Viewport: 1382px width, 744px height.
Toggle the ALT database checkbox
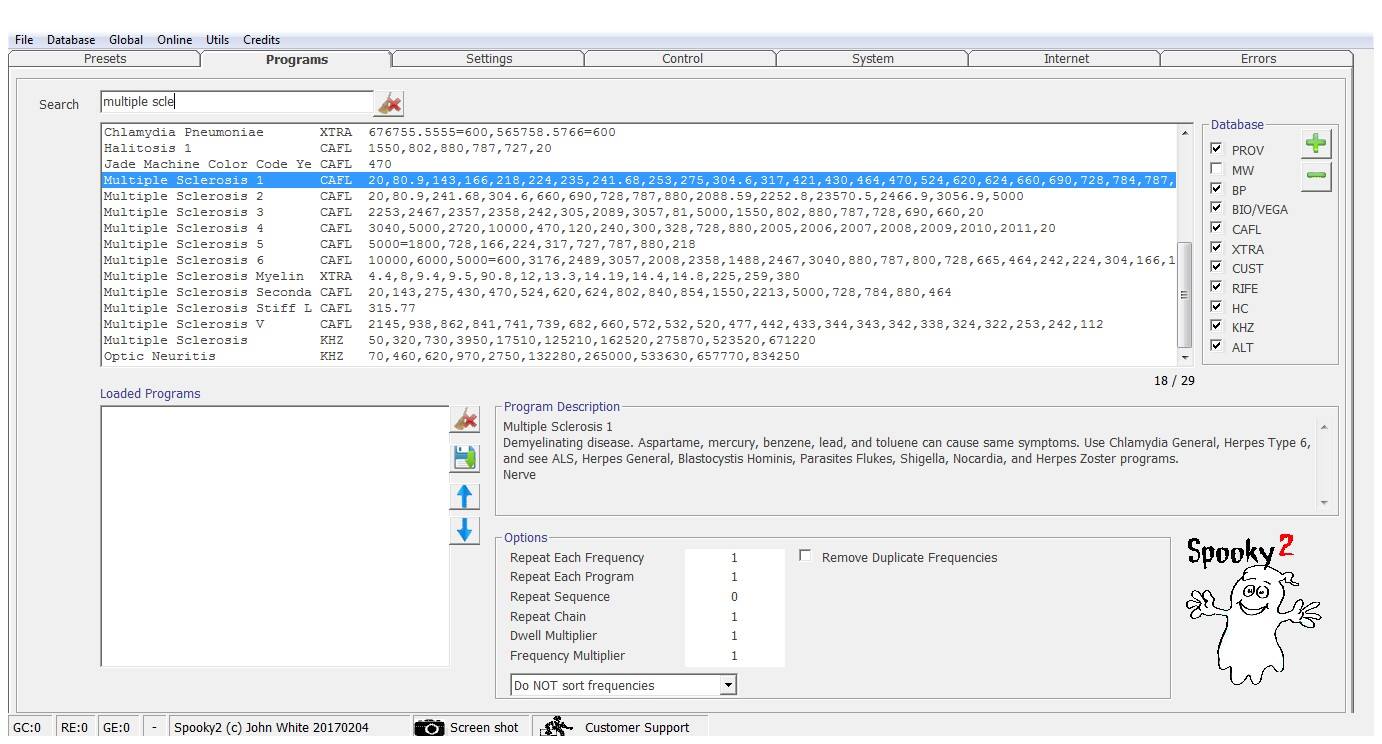tap(1216, 346)
